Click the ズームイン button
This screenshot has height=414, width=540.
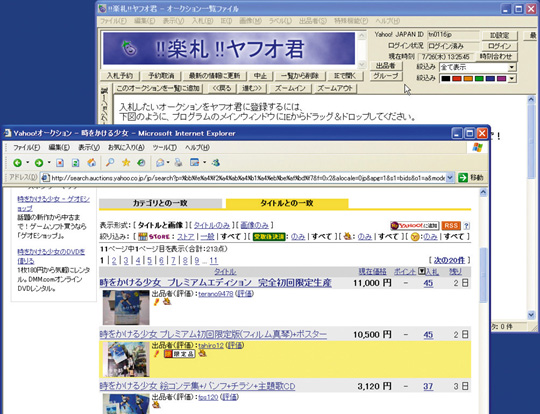point(290,89)
